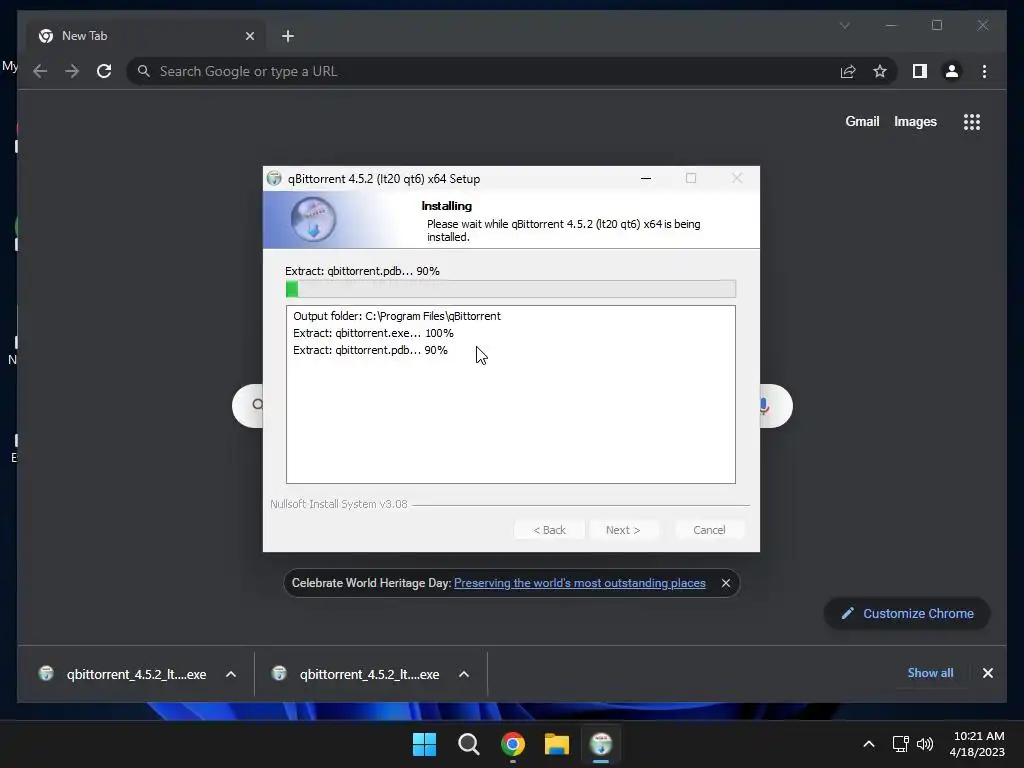Screen dimensions: 1024x768
Task: Click Cancel in qBittorrent setup
Action: point(709,530)
